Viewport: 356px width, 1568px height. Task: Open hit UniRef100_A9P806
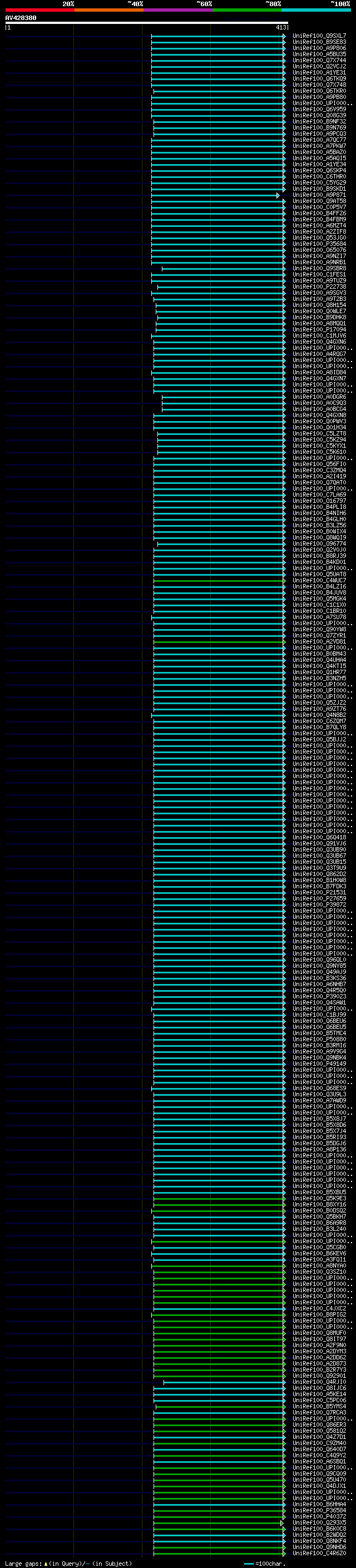point(319,48)
